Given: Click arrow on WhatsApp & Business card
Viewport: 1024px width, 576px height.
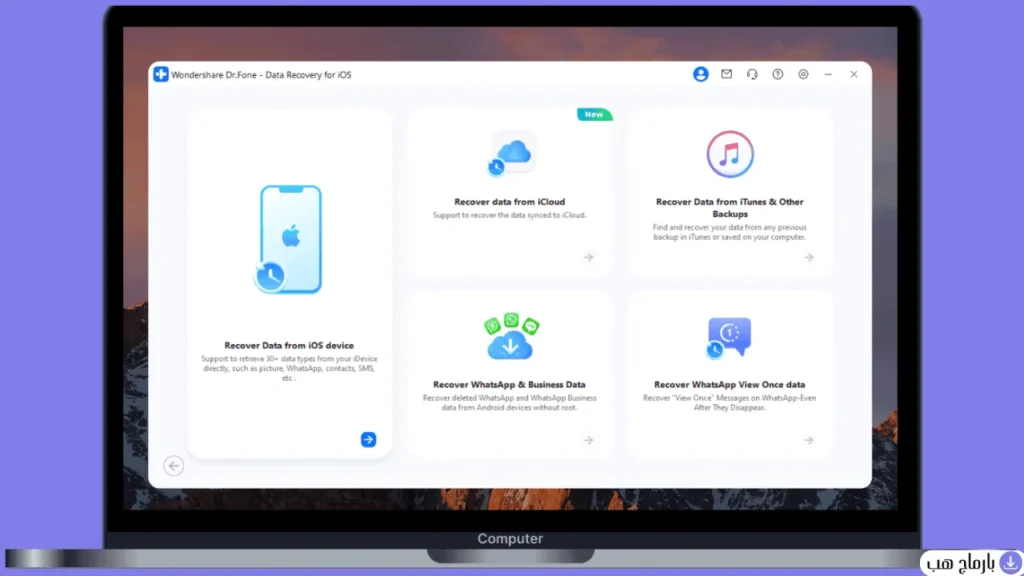Looking at the screenshot, I should click(589, 440).
